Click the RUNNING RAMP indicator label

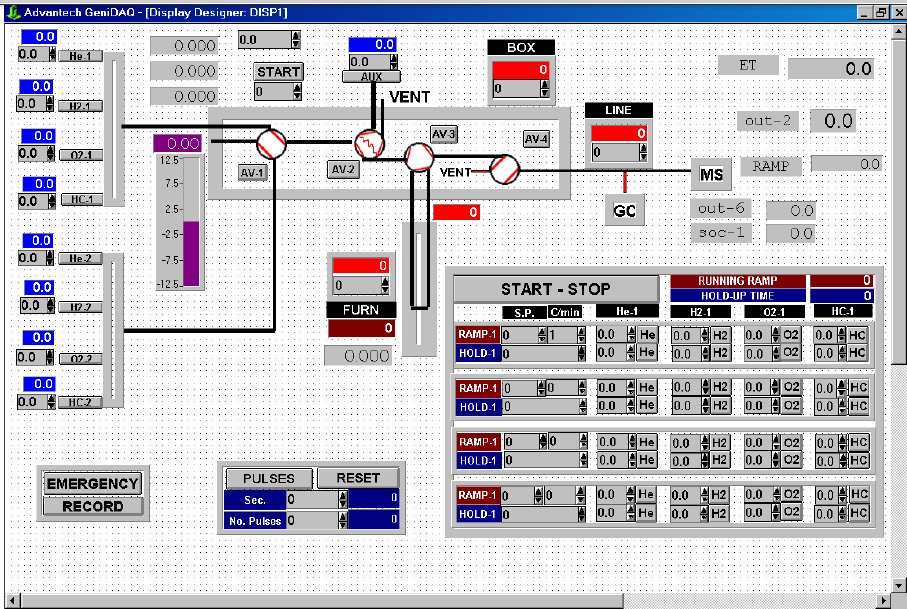(x=738, y=281)
